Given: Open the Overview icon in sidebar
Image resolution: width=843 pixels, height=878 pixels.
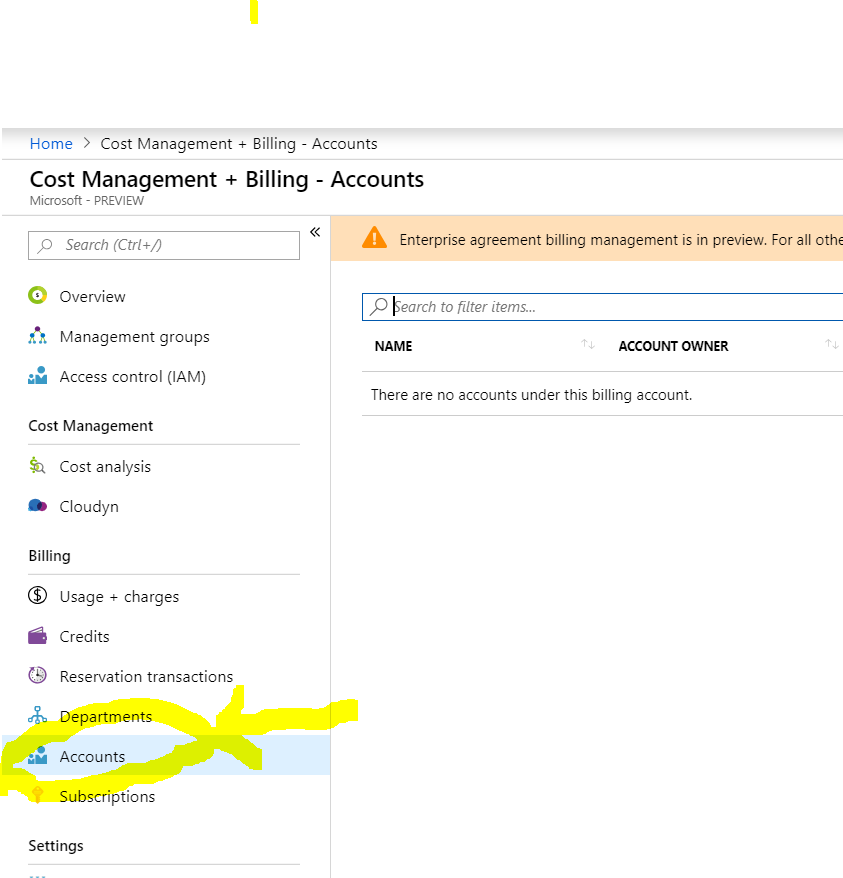Looking at the screenshot, I should click(38, 295).
